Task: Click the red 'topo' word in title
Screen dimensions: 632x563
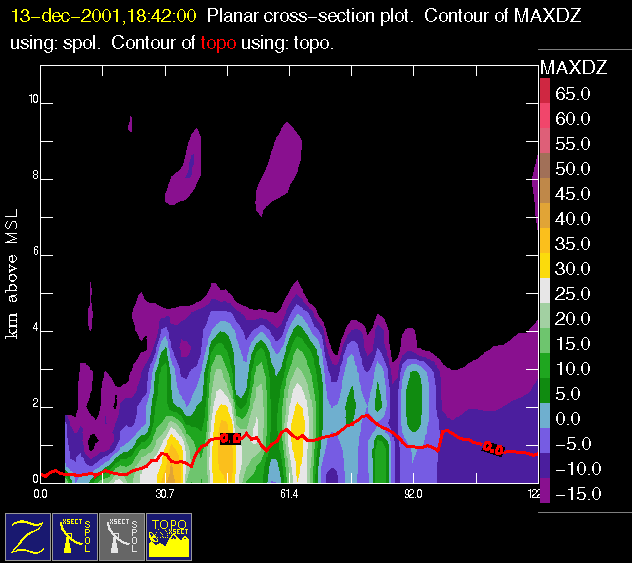Action: (x=217, y=44)
